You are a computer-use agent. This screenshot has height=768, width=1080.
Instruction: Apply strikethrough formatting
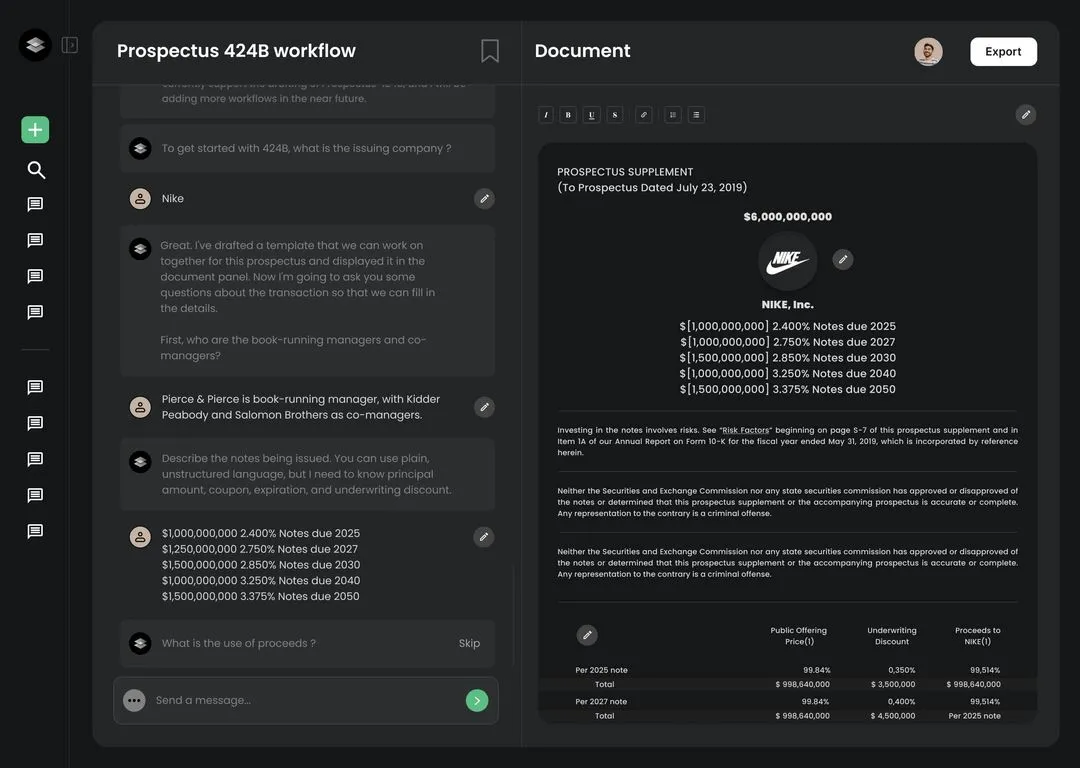point(614,114)
